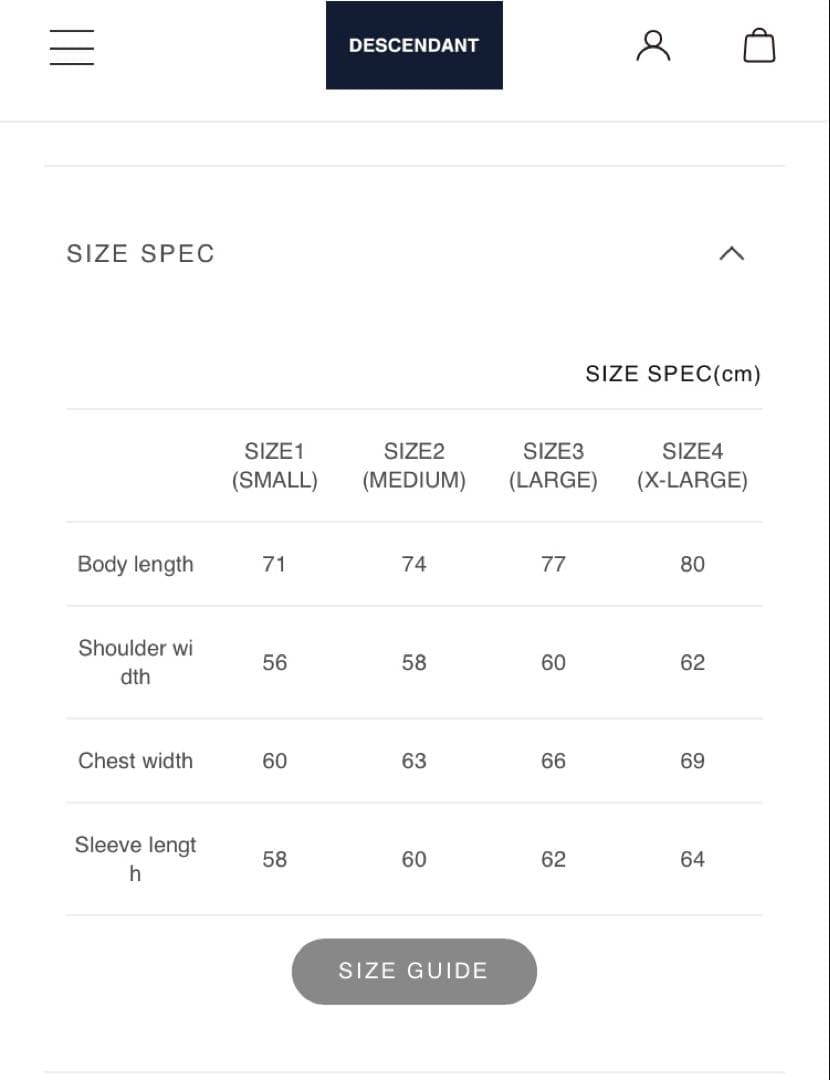
Task: Open the hamburger navigation menu
Action: 72,47
